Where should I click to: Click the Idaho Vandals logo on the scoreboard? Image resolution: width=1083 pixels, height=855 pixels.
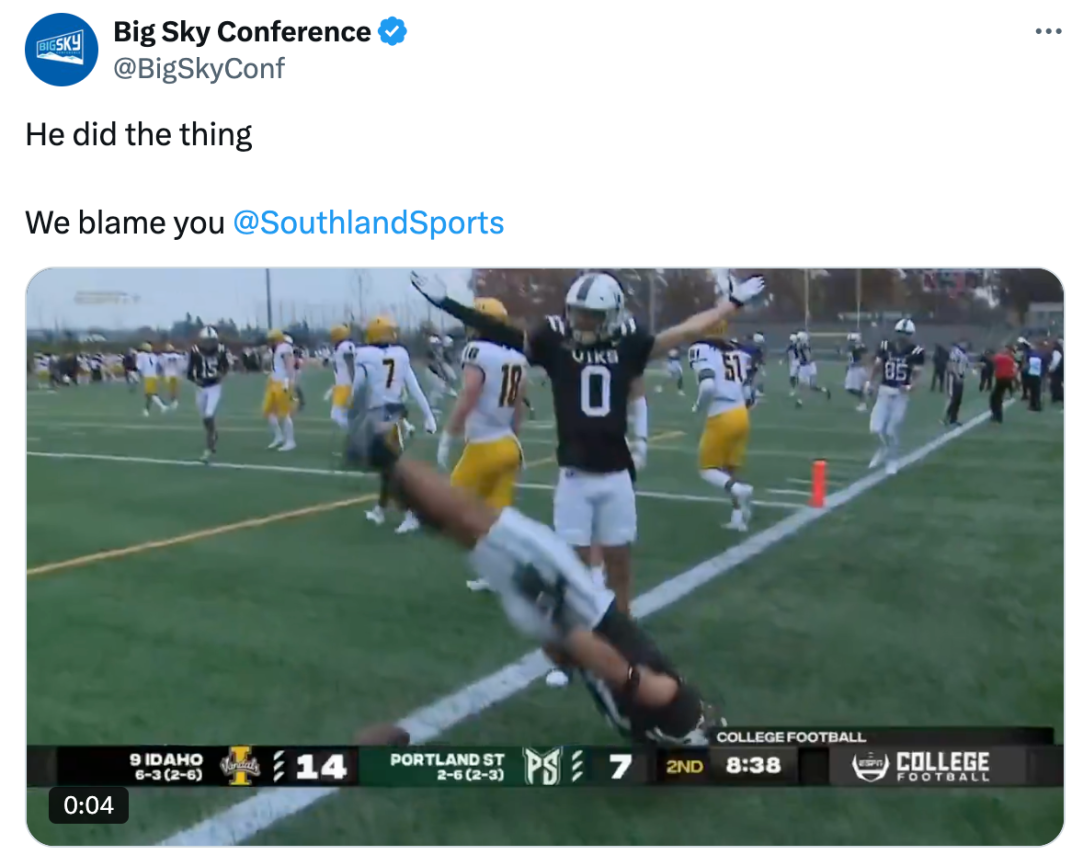[x=239, y=764]
